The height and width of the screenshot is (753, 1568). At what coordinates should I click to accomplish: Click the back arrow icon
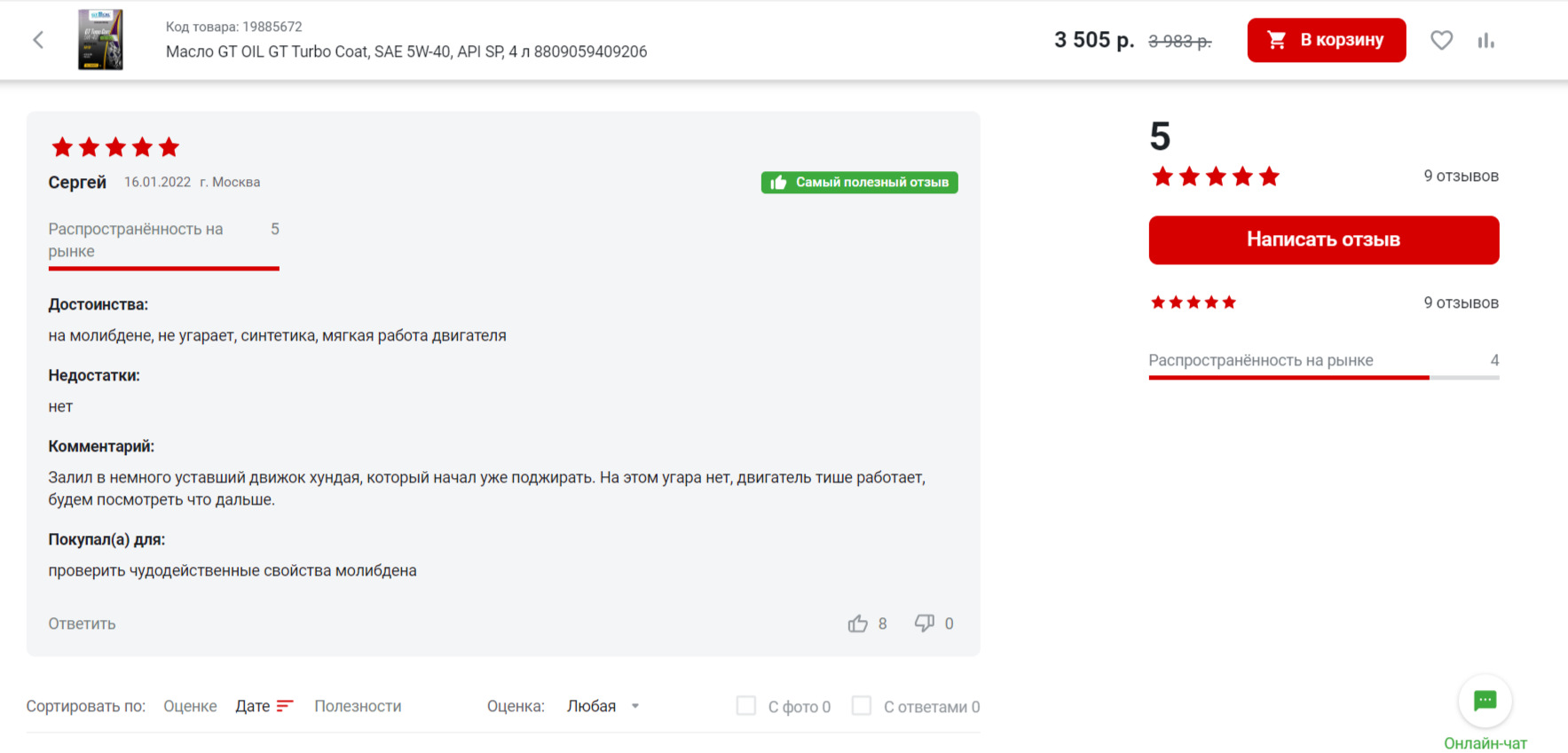(x=38, y=40)
